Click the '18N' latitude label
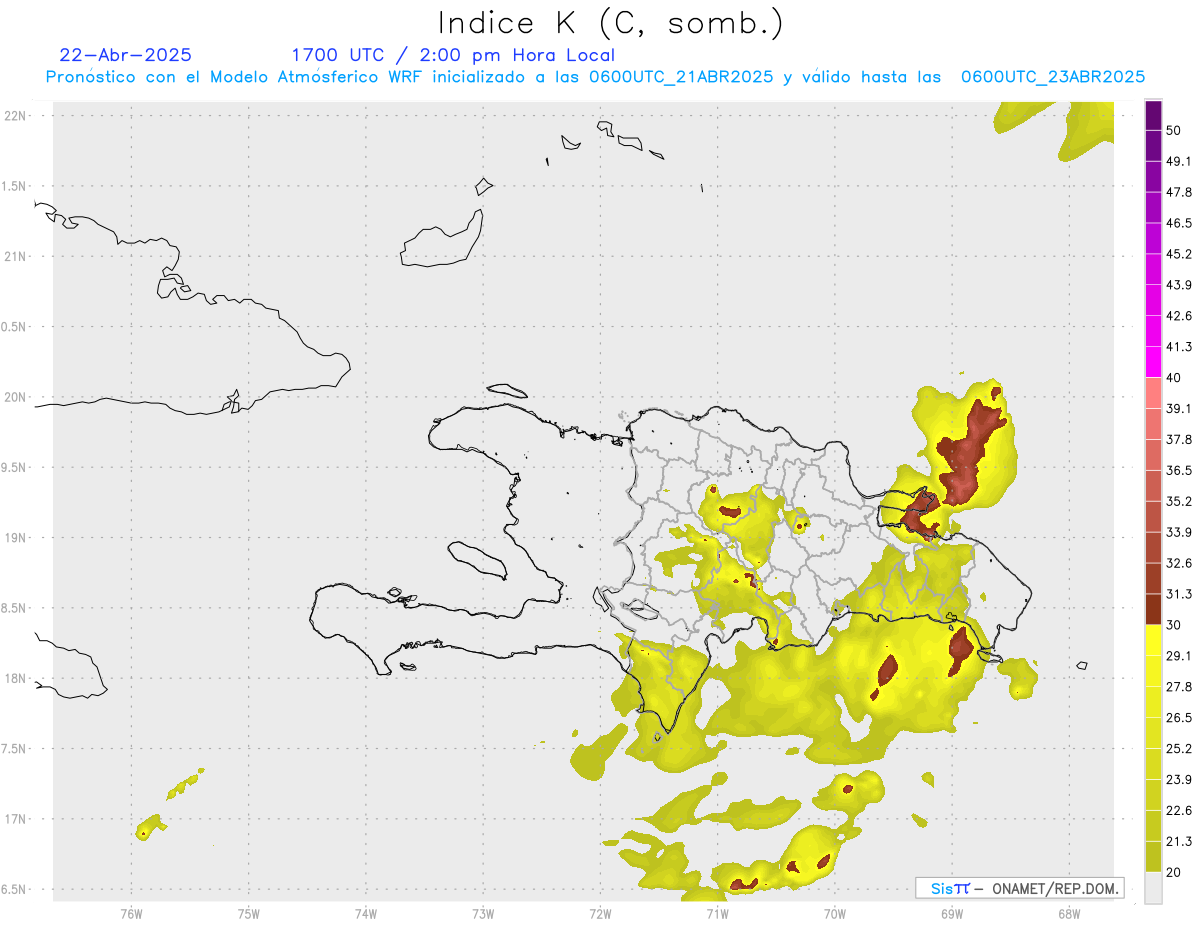This screenshot has height=927, width=1200. 14,678
